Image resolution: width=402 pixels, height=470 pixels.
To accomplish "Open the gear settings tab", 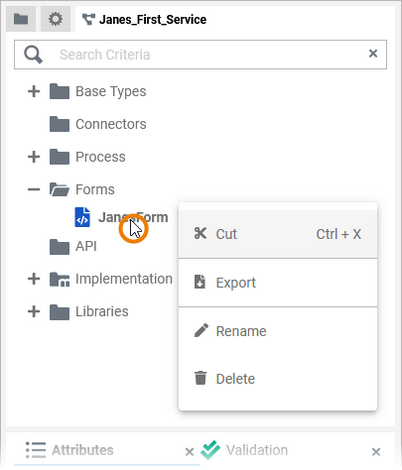I will tap(55, 19).
